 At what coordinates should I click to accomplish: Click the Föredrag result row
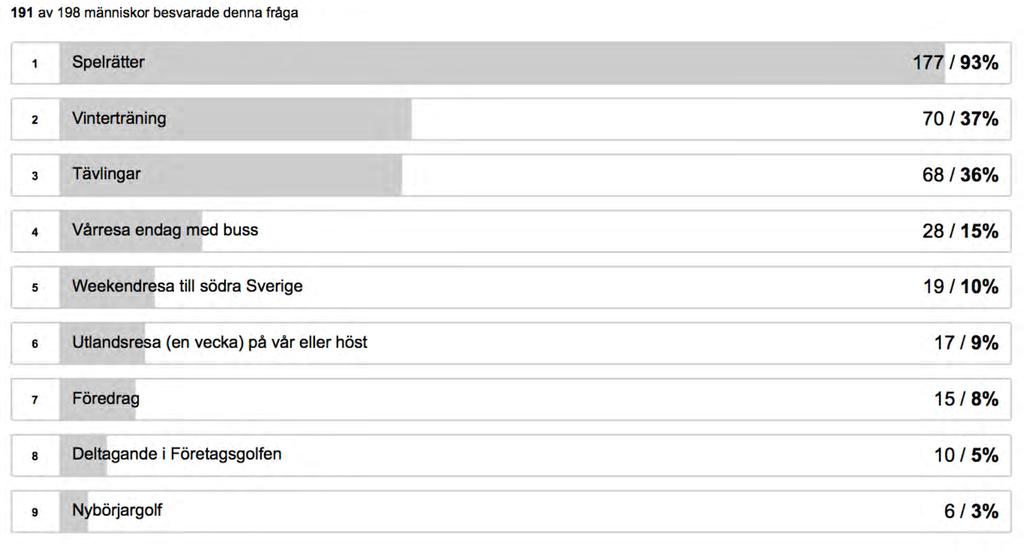click(511, 399)
